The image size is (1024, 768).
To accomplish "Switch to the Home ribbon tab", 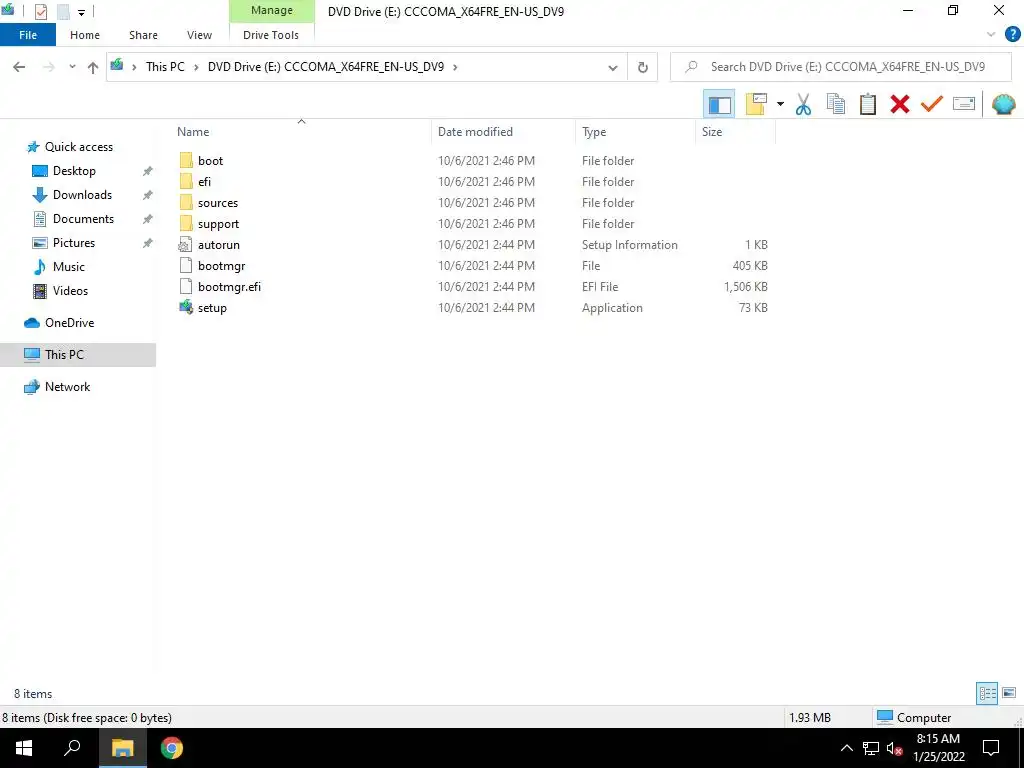I will (85, 35).
